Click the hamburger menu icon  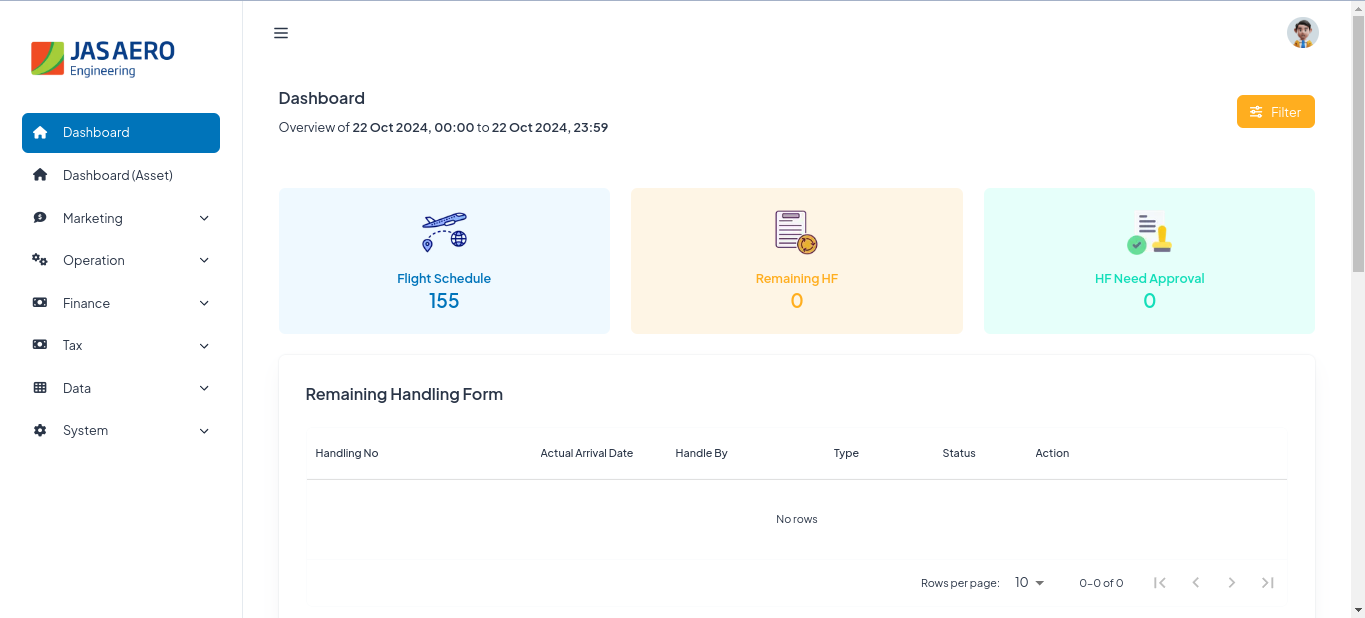coord(281,33)
